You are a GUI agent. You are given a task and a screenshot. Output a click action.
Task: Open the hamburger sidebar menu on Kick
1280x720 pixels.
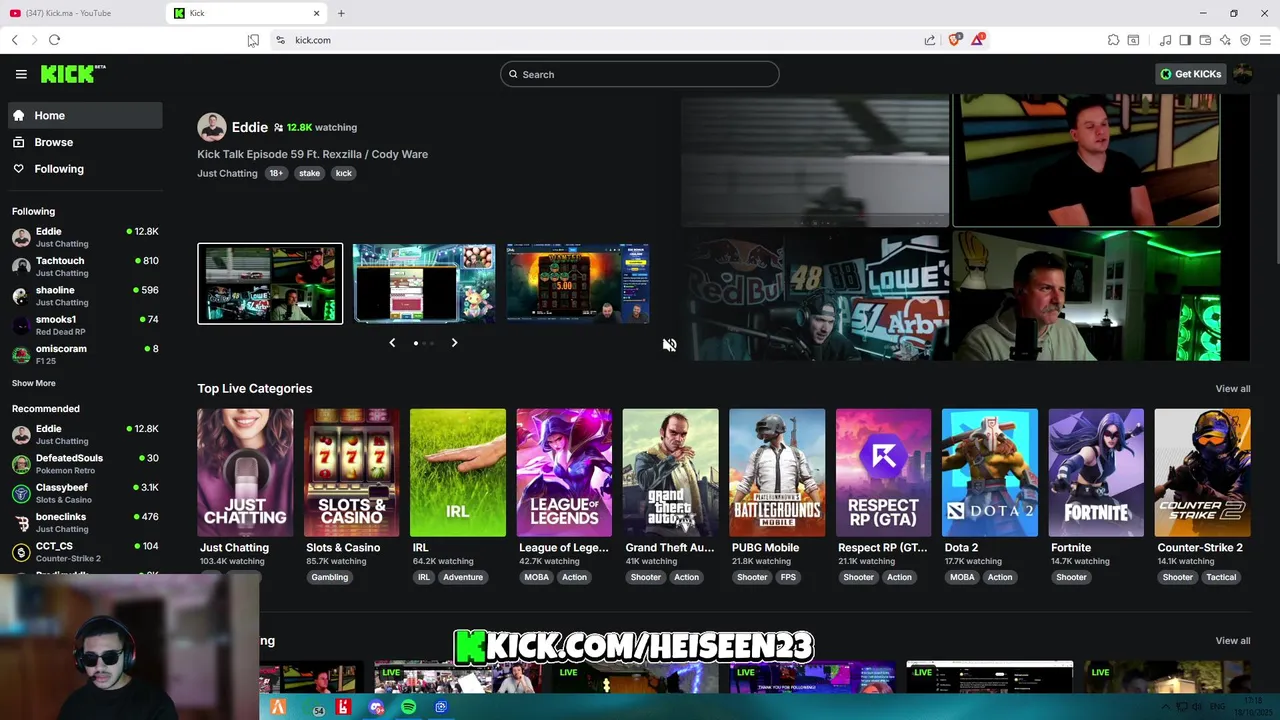click(x=21, y=74)
